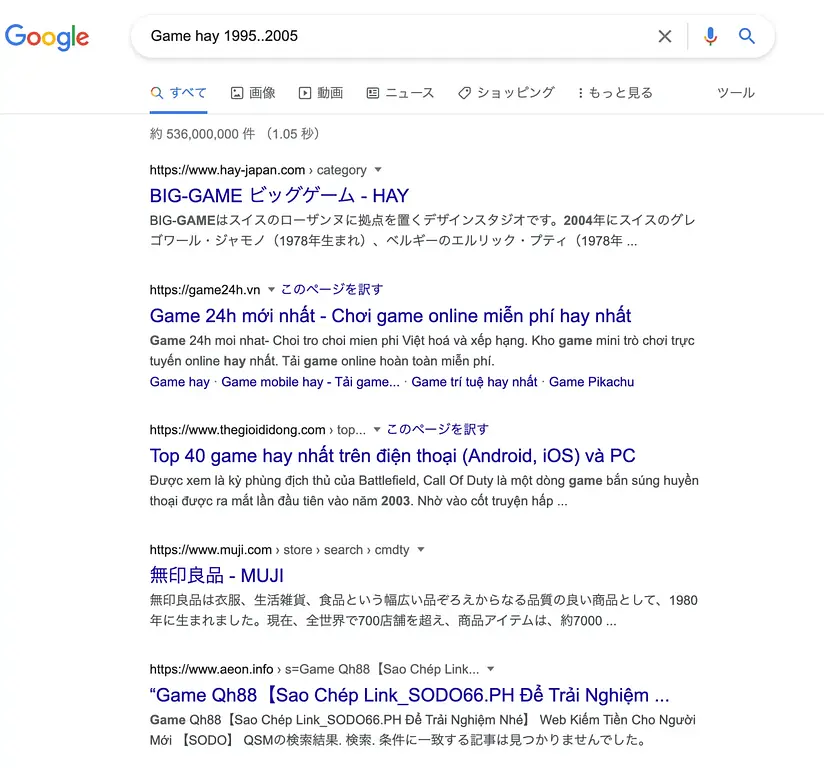824x768 pixels.
Task: Expand the muji.com result options arrow
Action: tap(420, 548)
